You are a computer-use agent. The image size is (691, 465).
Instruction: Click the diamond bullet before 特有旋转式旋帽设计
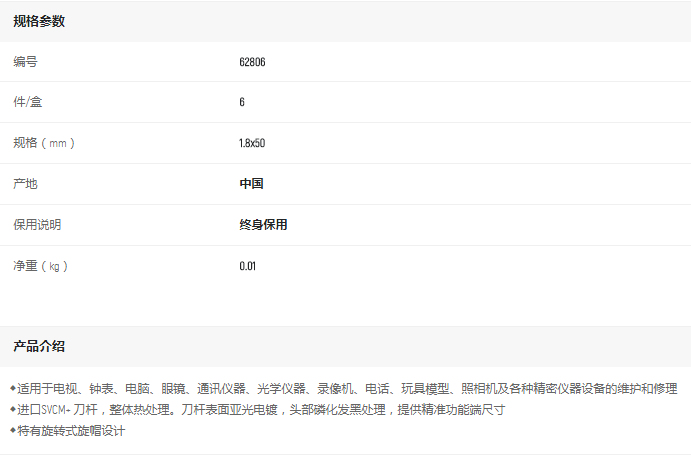coord(13,431)
